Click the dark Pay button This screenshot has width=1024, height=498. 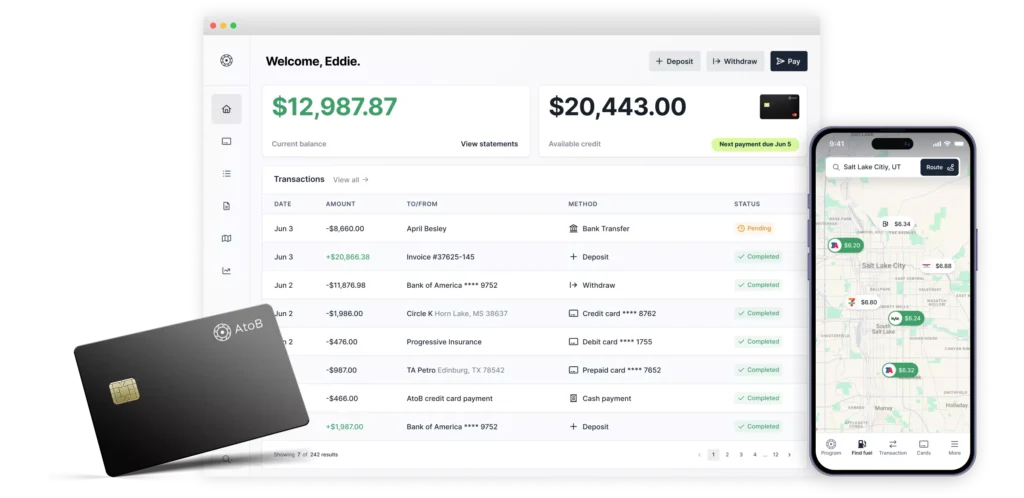788,61
